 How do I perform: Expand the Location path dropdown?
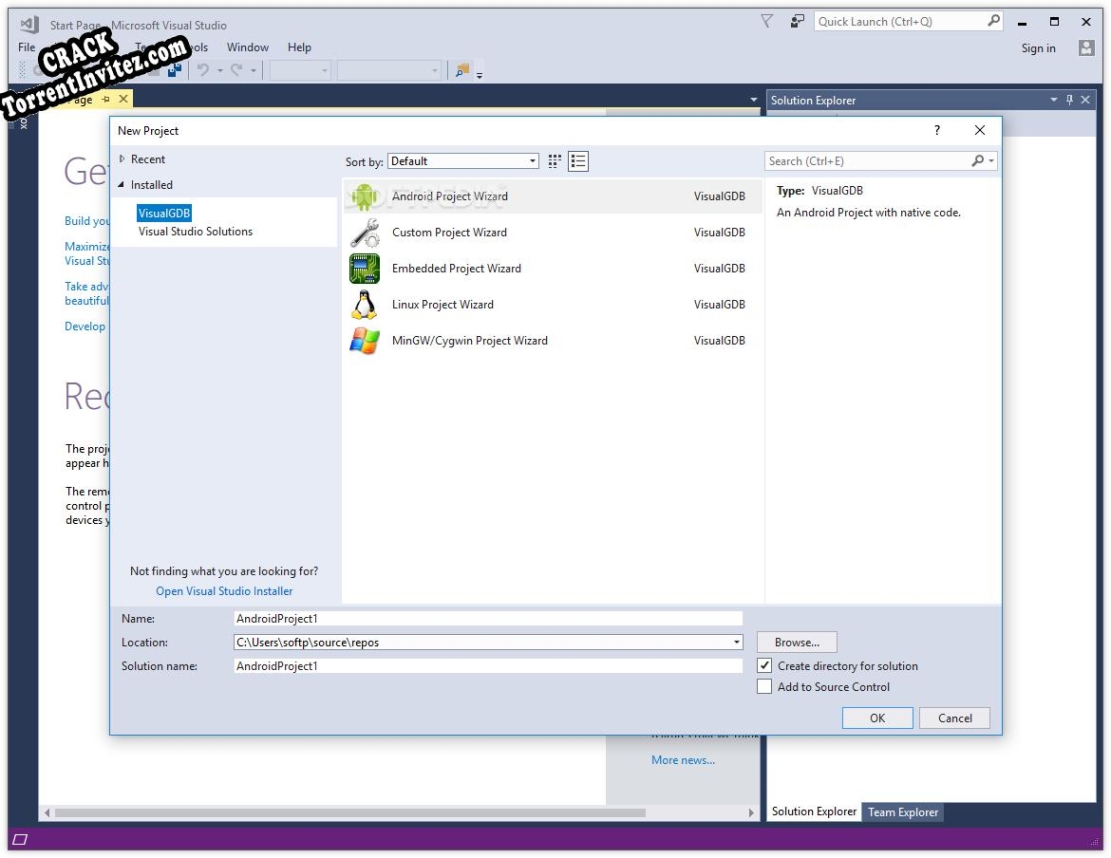click(737, 643)
